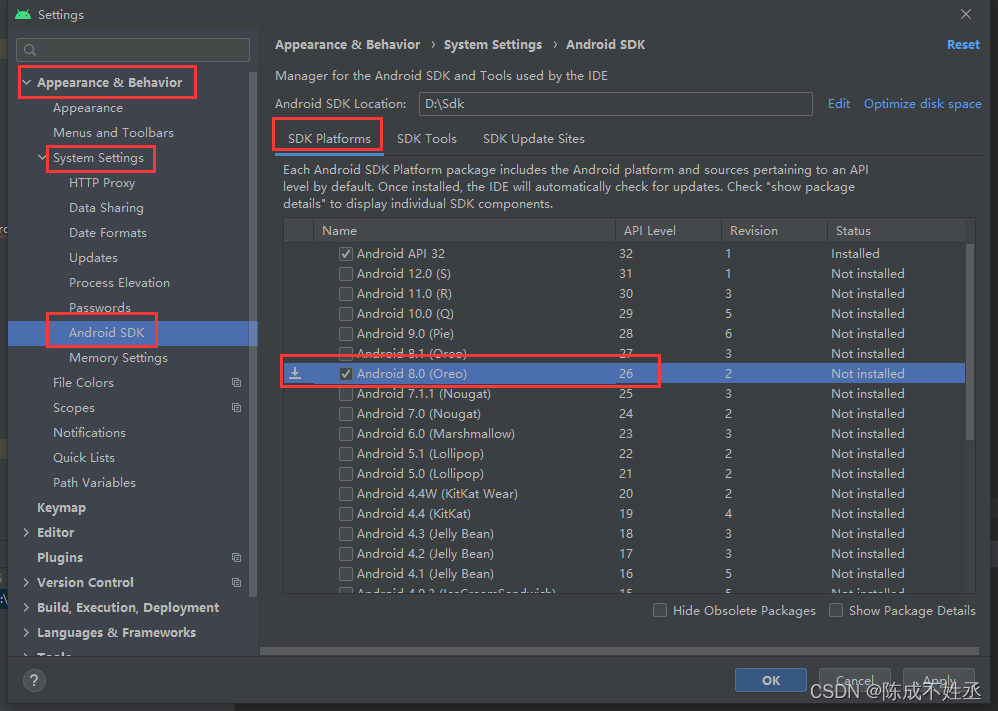Image resolution: width=998 pixels, height=711 pixels.
Task: Check the Android 4.4 (KitKat) checkbox
Action: click(346, 514)
